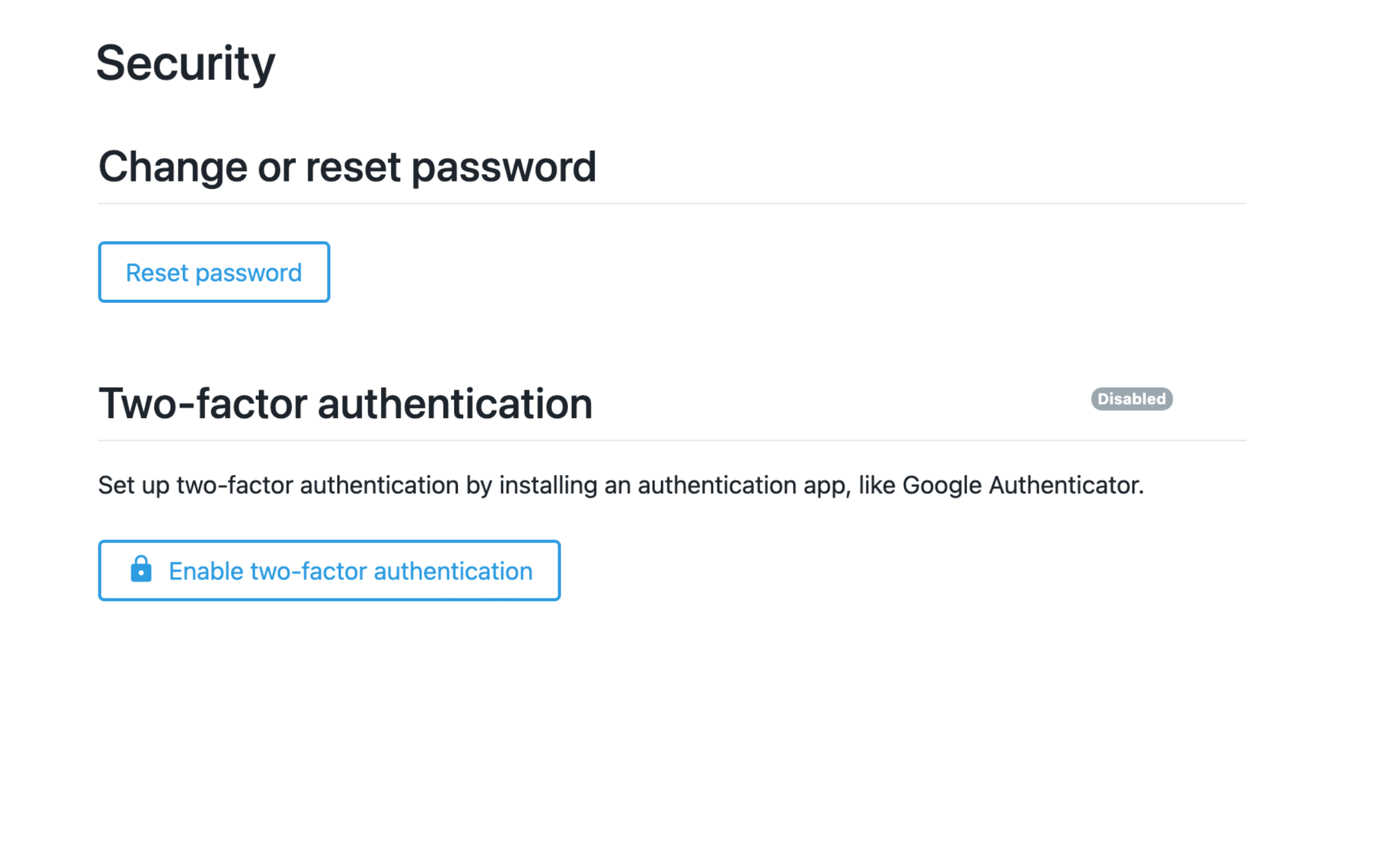This screenshot has height=866, width=1400.
Task: Click the blue padlock icon
Action: coord(141,569)
